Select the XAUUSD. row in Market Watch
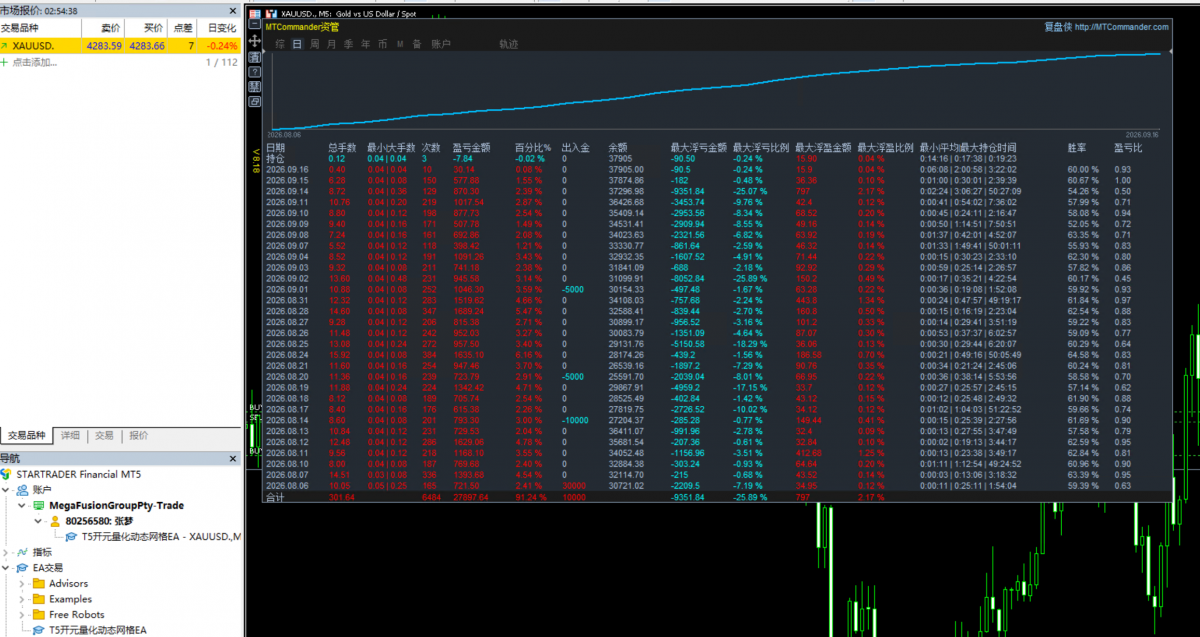 [x=120, y=46]
